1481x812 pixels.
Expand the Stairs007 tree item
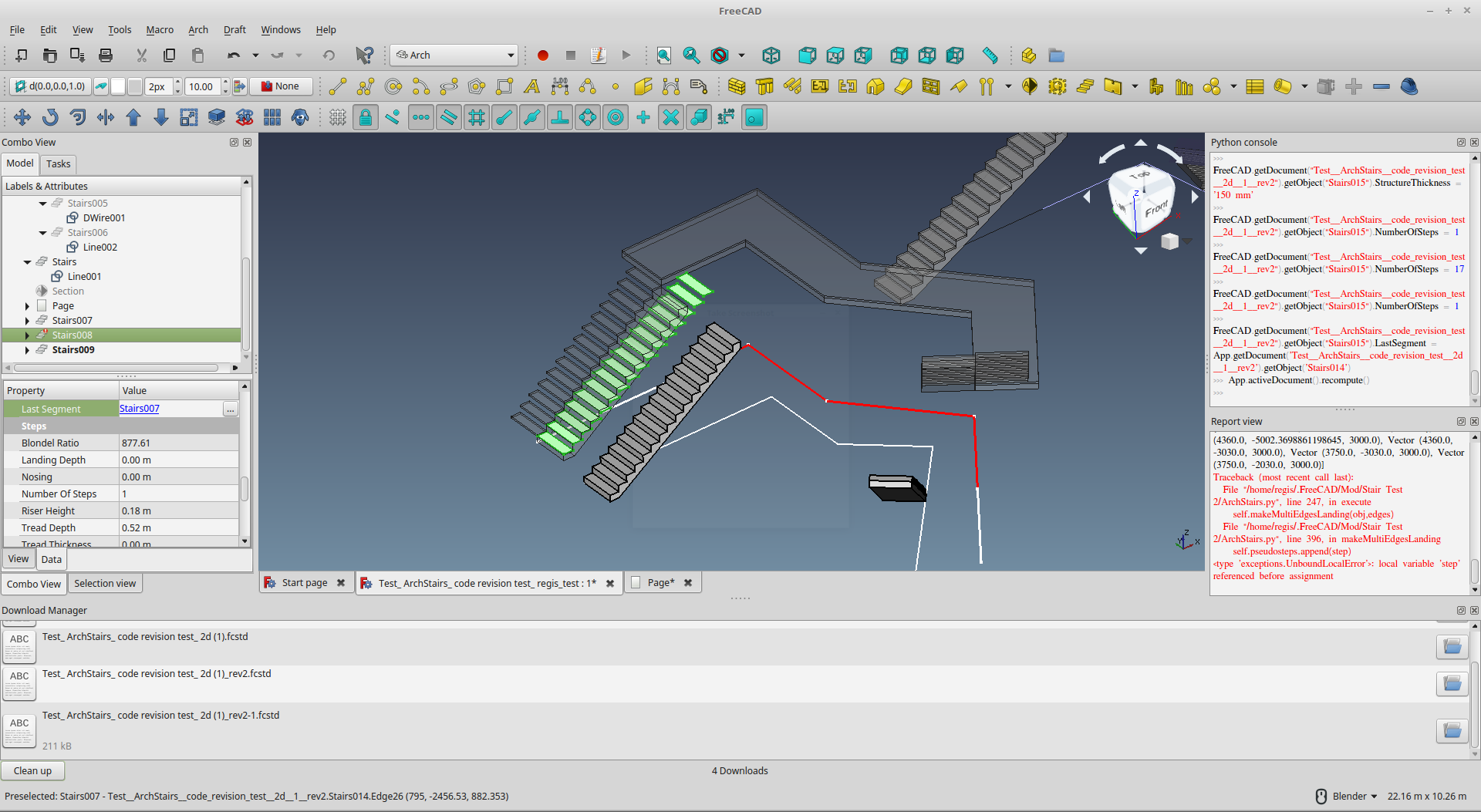[x=28, y=321]
